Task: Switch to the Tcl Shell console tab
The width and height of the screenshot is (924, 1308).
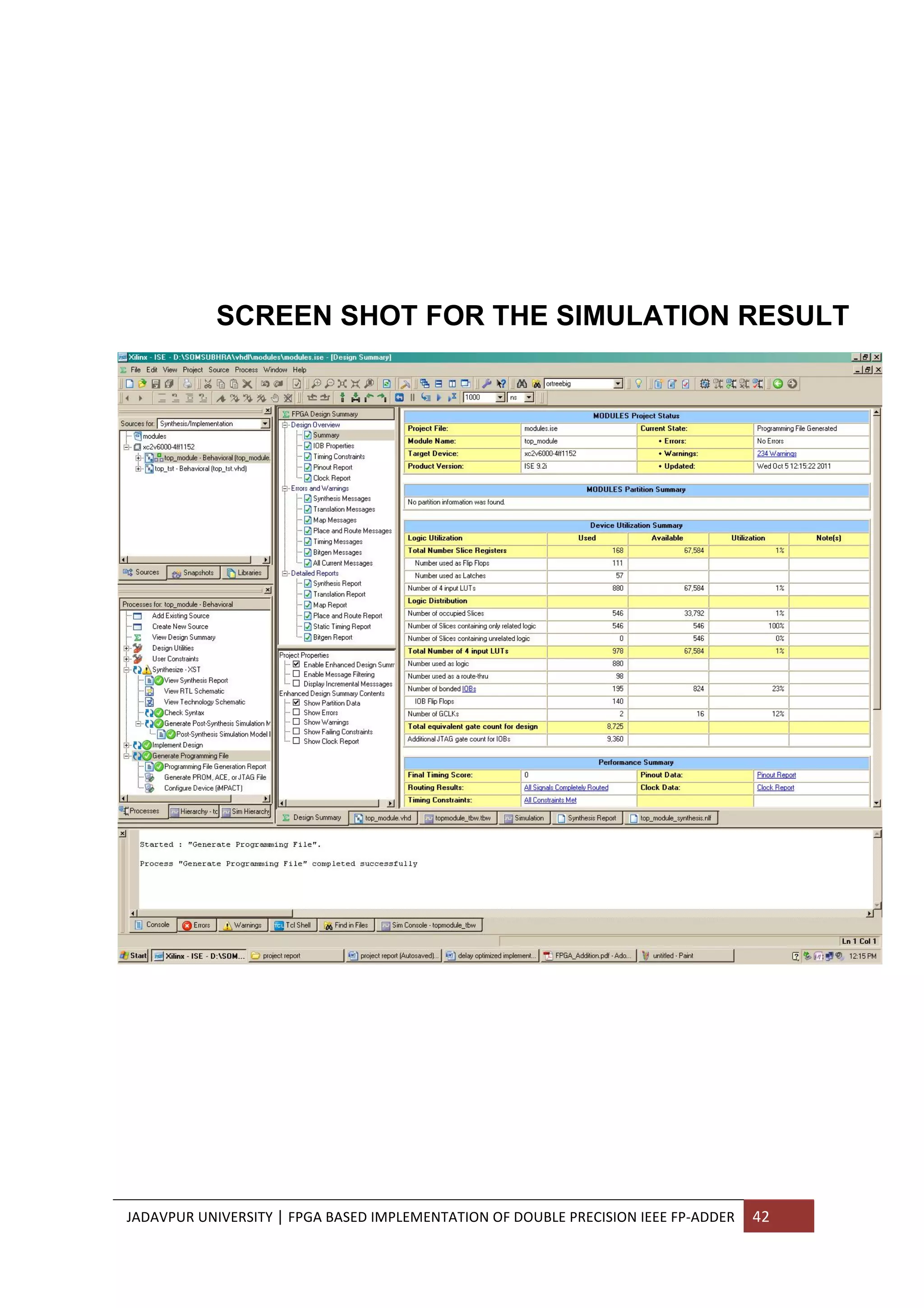Action: point(293,925)
